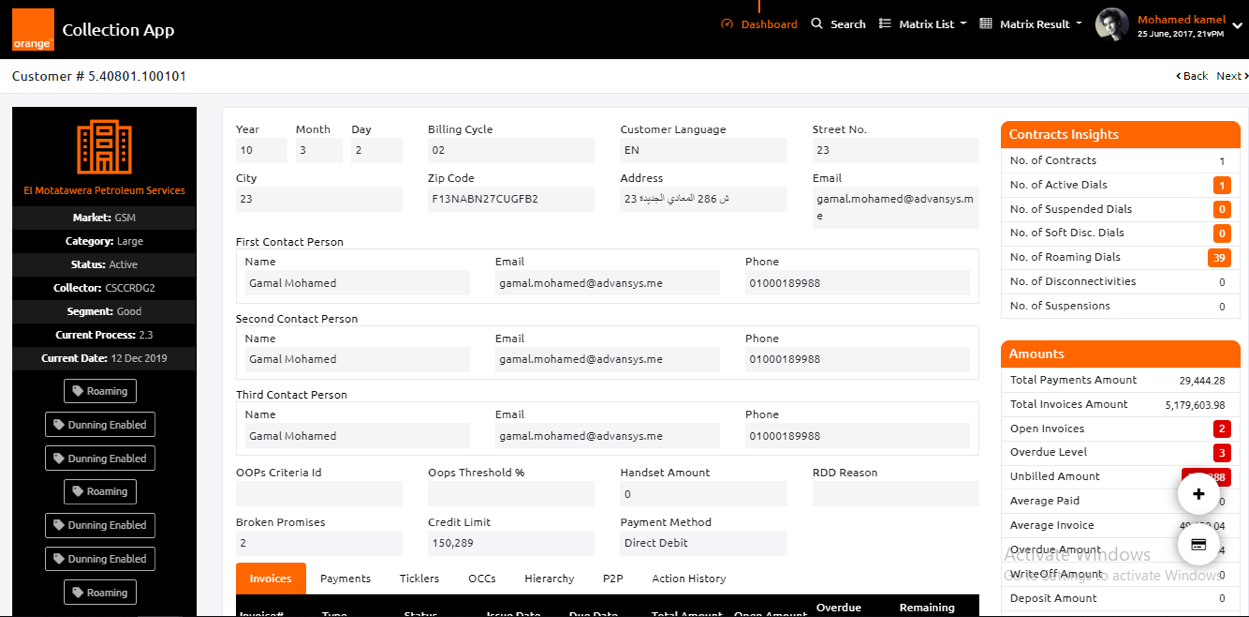Click the first Dunning Enabled tag
The width and height of the screenshot is (1249, 617).
coord(100,425)
